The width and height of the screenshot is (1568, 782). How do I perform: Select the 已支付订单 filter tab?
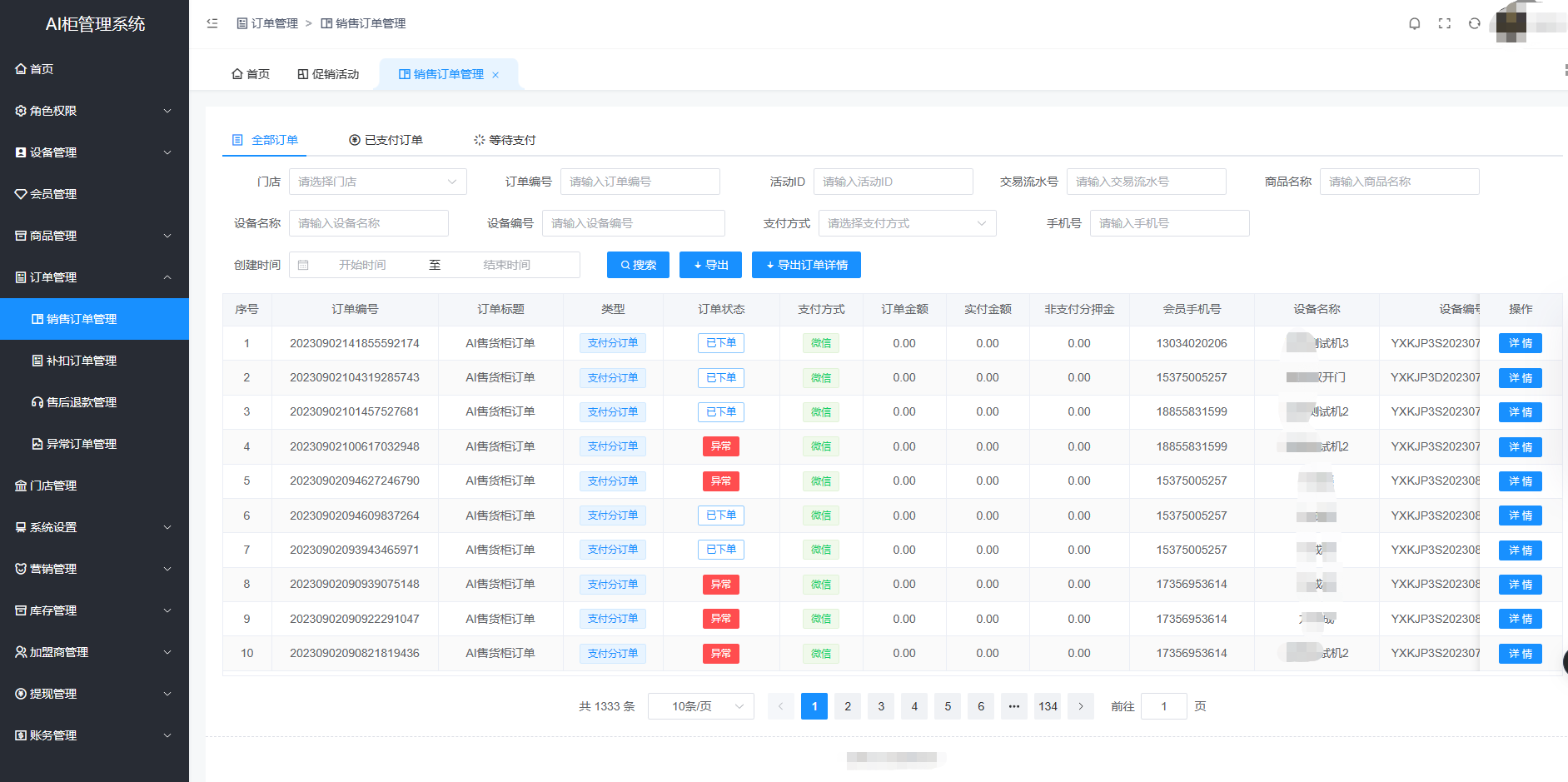point(386,140)
